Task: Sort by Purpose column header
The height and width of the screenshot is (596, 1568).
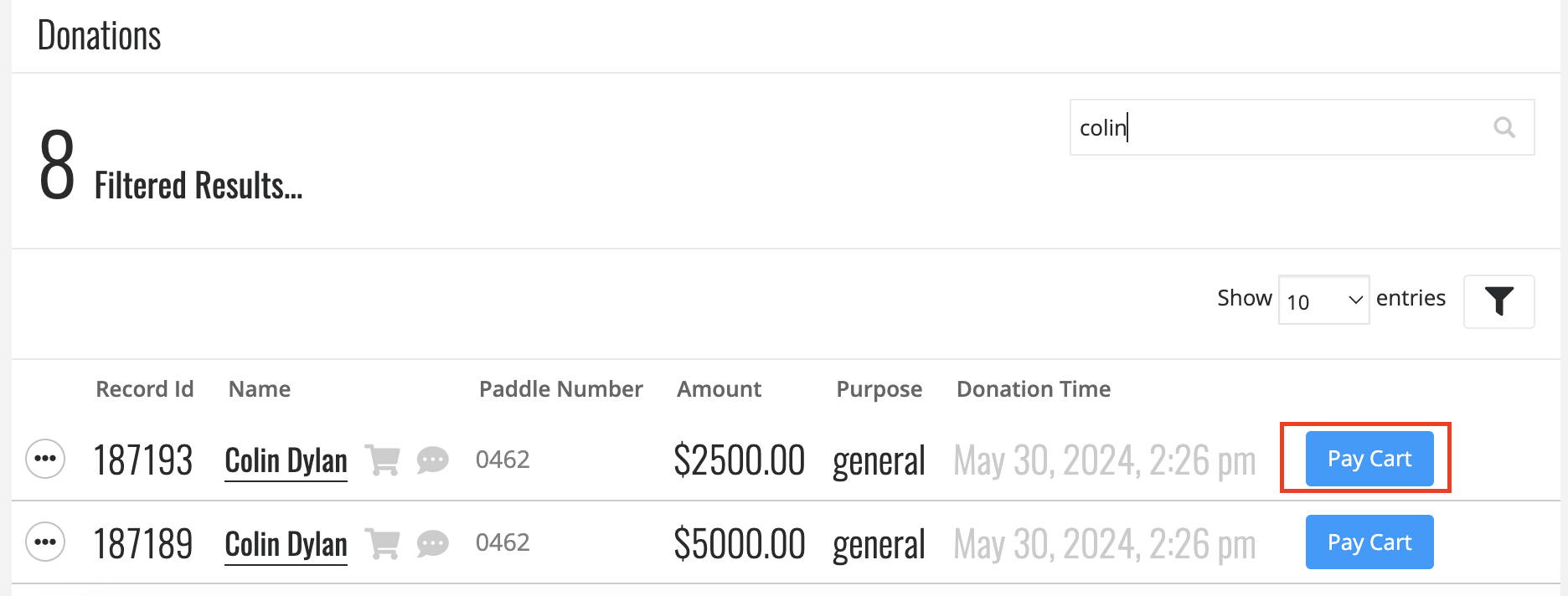Action: (x=879, y=389)
